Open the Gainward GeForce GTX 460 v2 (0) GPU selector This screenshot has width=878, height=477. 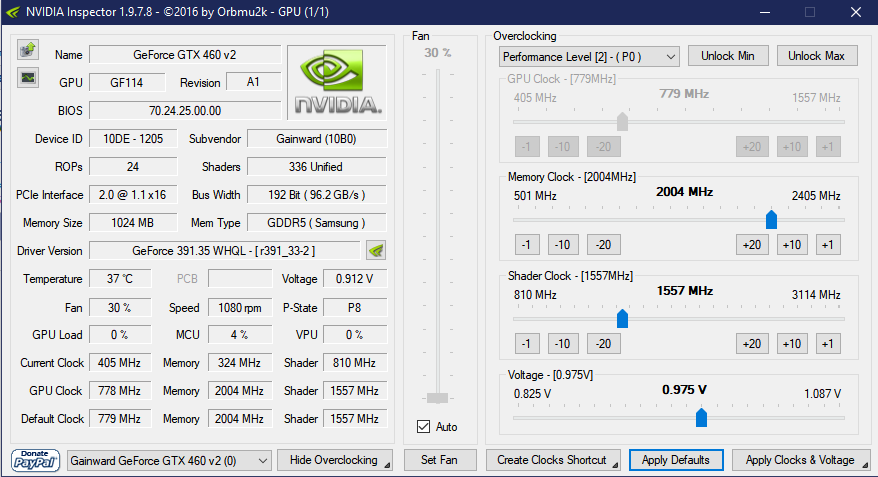click(169, 461)
